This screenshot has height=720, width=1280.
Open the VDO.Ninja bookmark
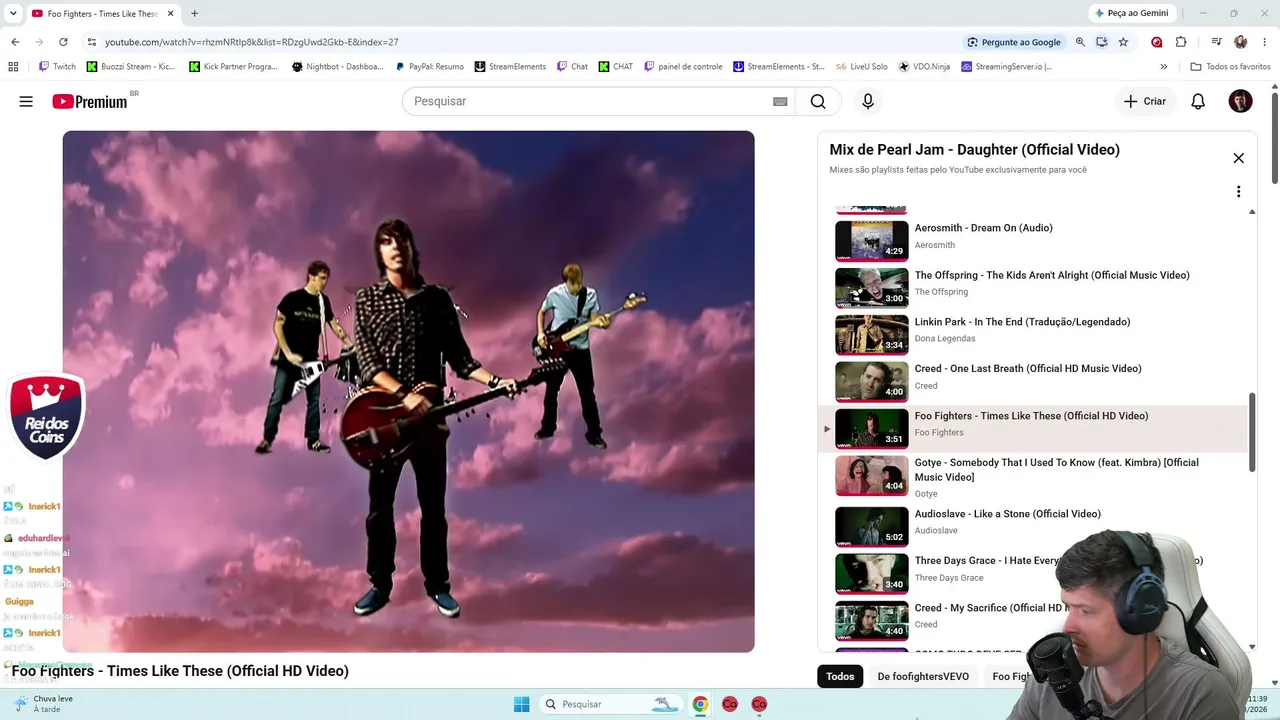(x=924, y=67)
